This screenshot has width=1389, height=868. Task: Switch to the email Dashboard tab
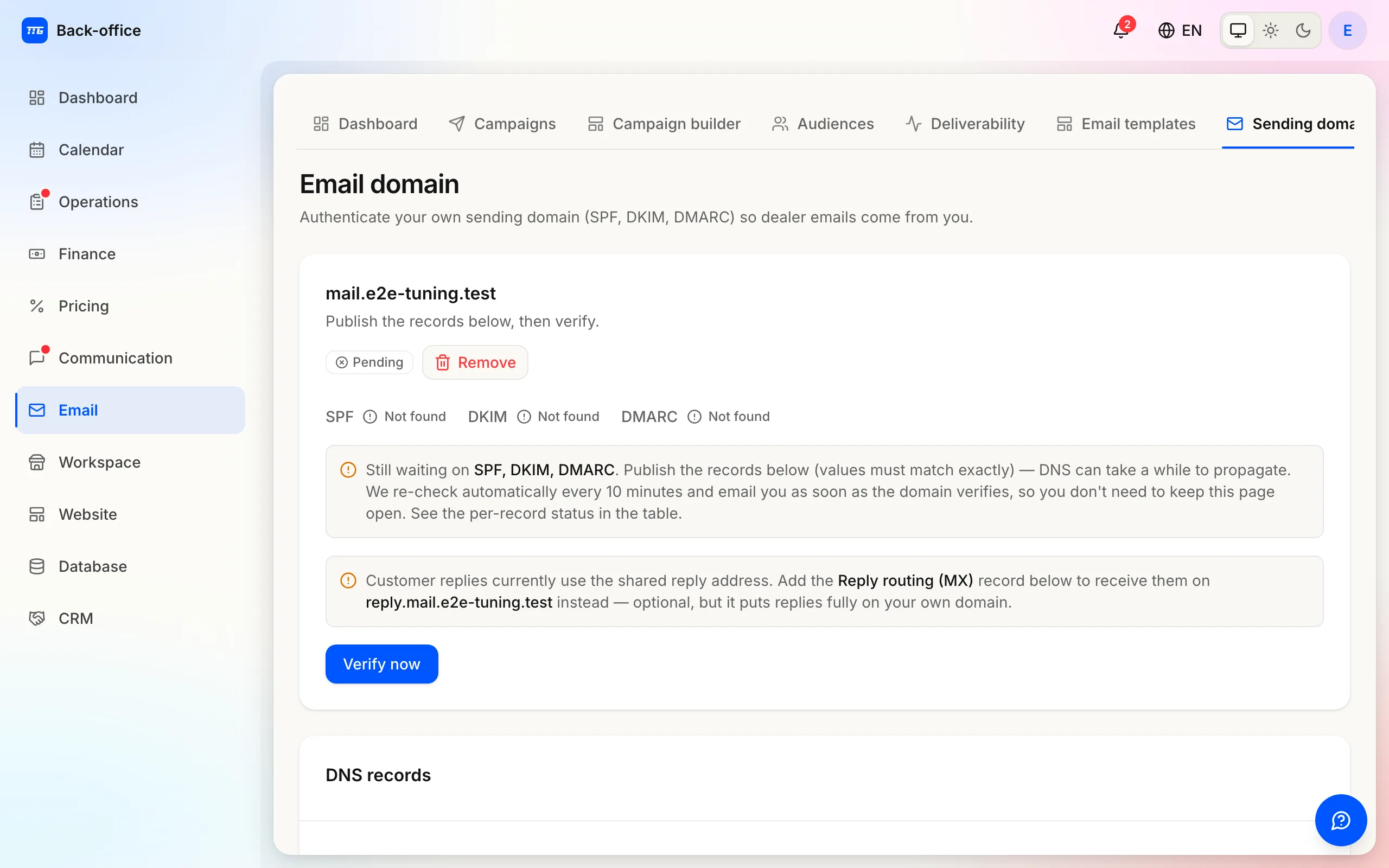point(365,124)
